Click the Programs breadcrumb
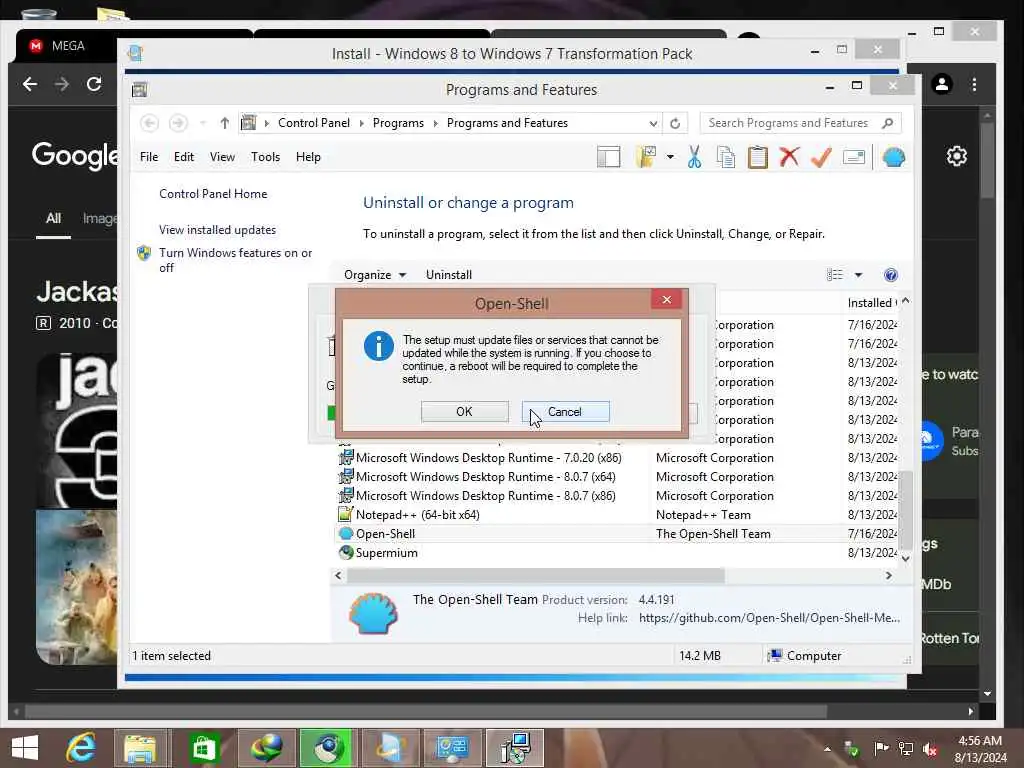Viewport: 1024px width, 768px height. pos(398,123)
